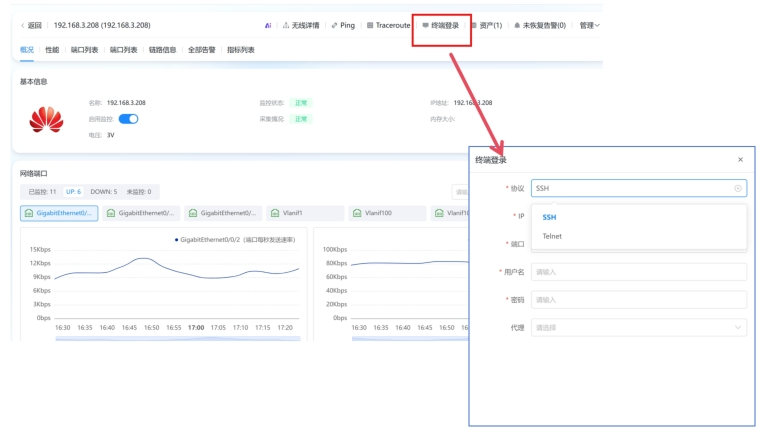Open the 指标列表 metrics list tab
The width and height of the screenshot is (760, 436).
pyautogui.click(x=241, y=49)
